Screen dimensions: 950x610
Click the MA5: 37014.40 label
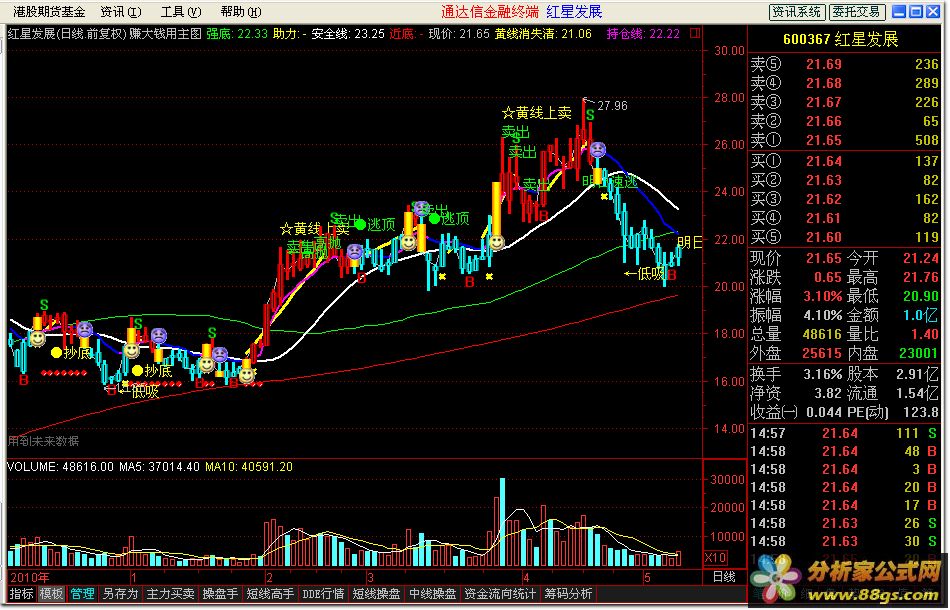point(159,467)
